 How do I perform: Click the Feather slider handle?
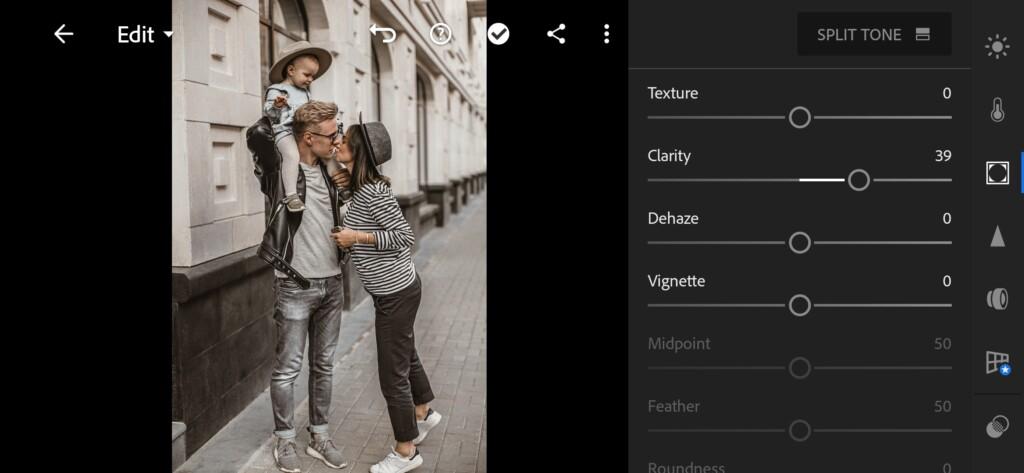tap(799, 431)
